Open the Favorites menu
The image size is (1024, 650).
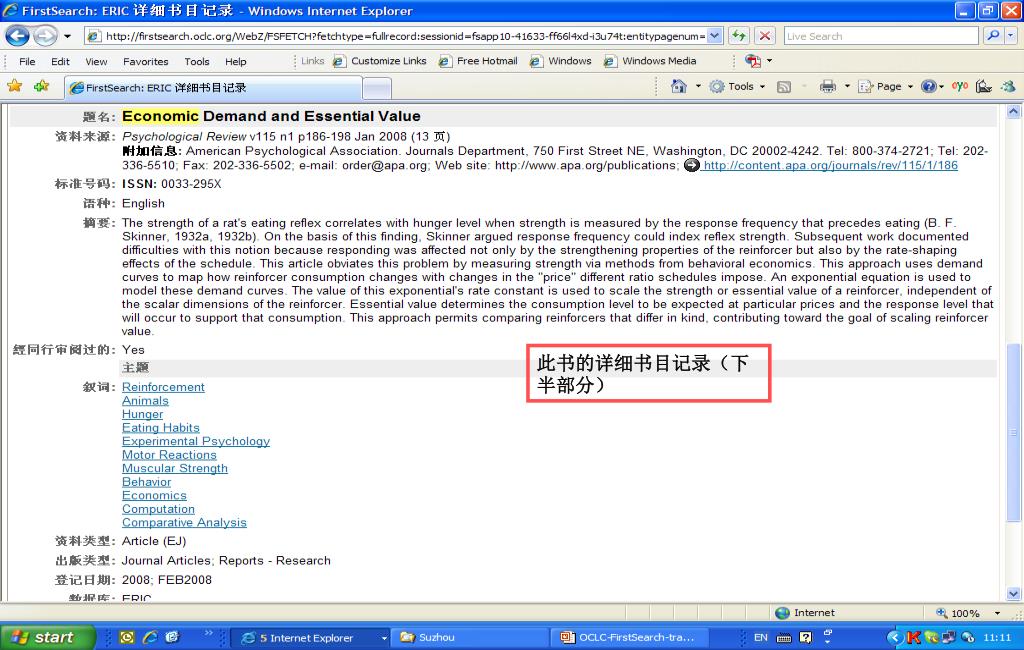pos(146,61)
